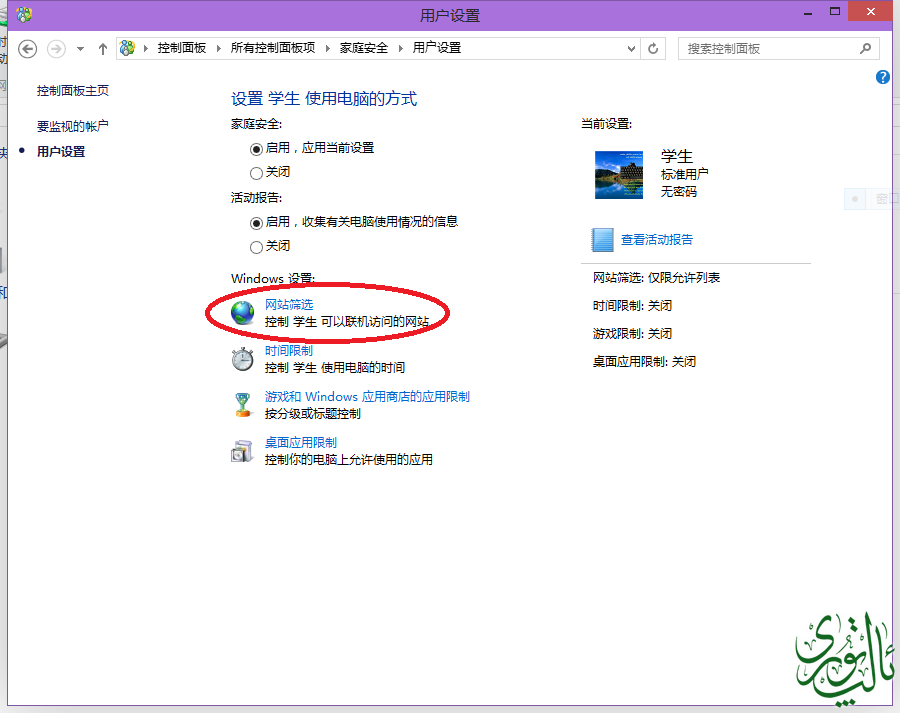900x713 pixels.
Task: Click the 无密码 text
Action: (679, 192)
